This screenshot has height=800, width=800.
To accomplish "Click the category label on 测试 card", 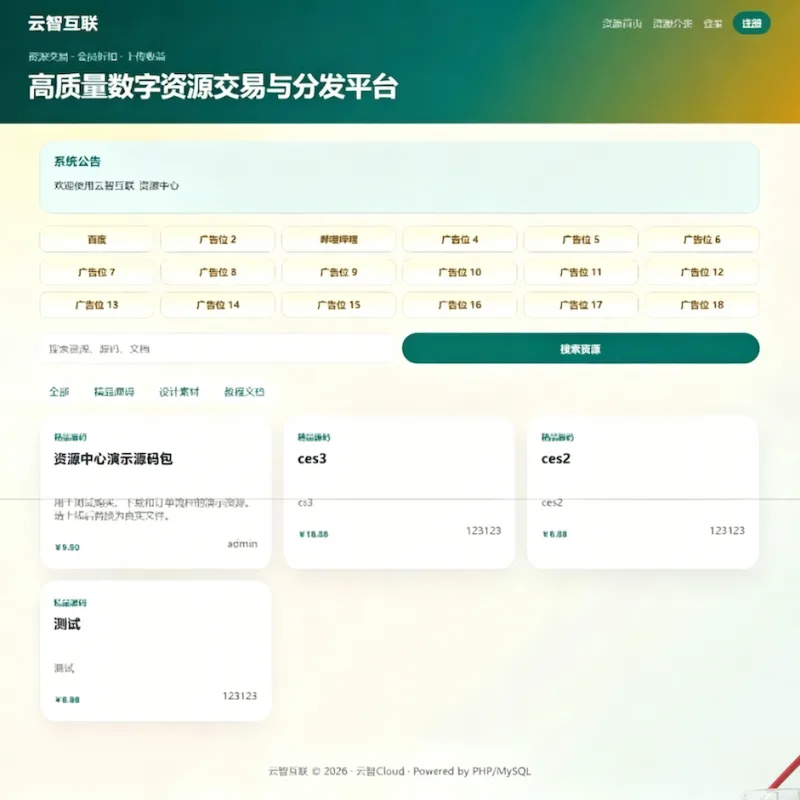I will coord(70,603).
